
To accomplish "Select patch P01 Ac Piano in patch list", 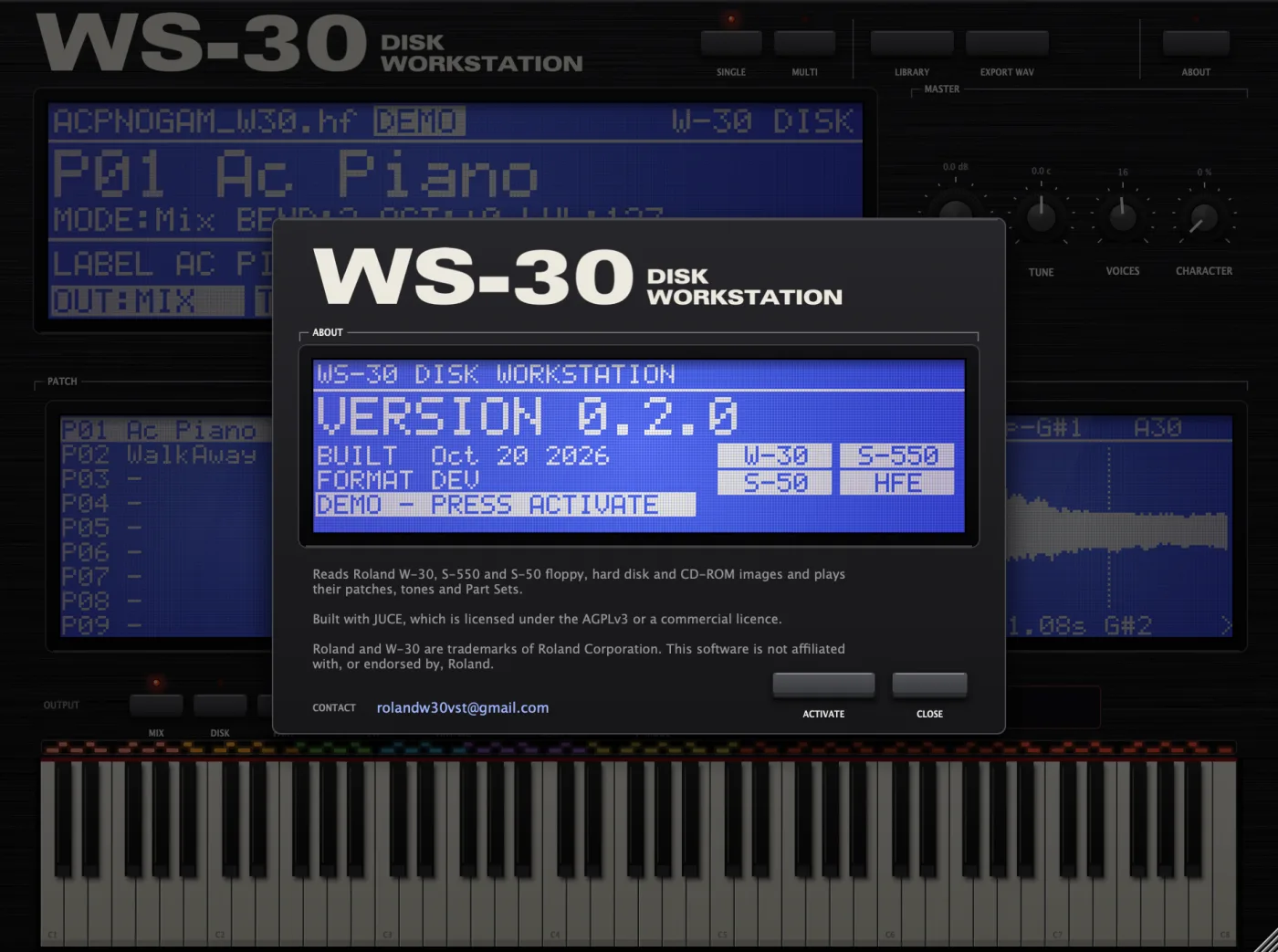I will [165, 430].
